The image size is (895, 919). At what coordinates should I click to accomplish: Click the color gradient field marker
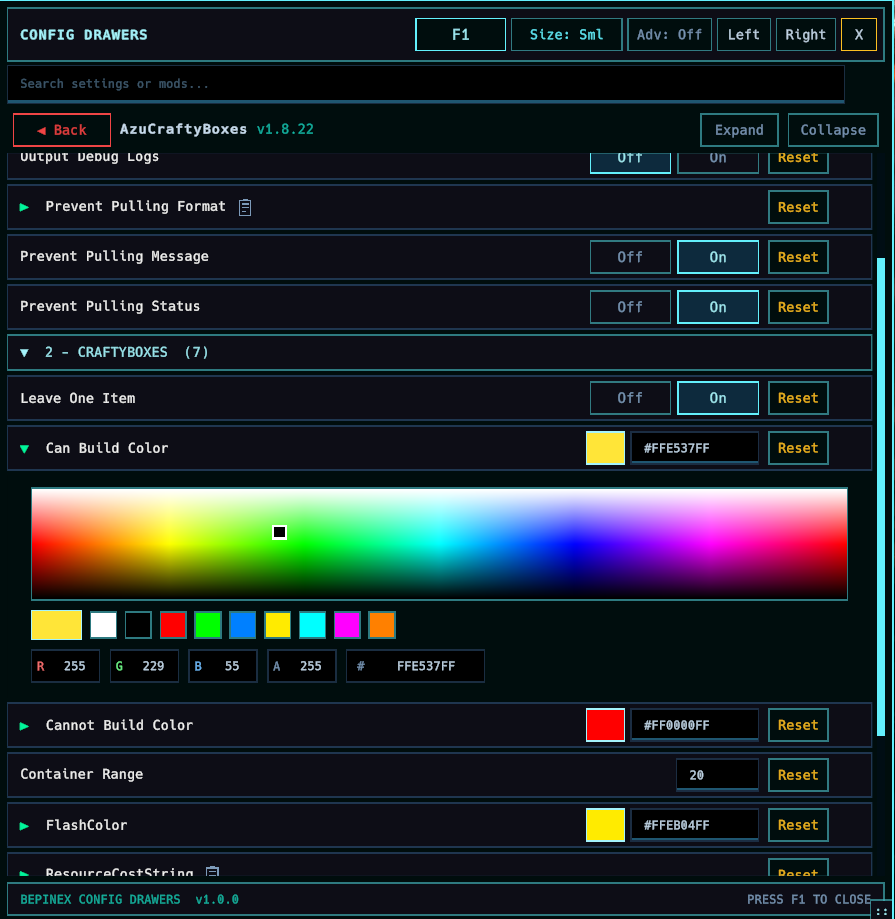coord(280,532)
